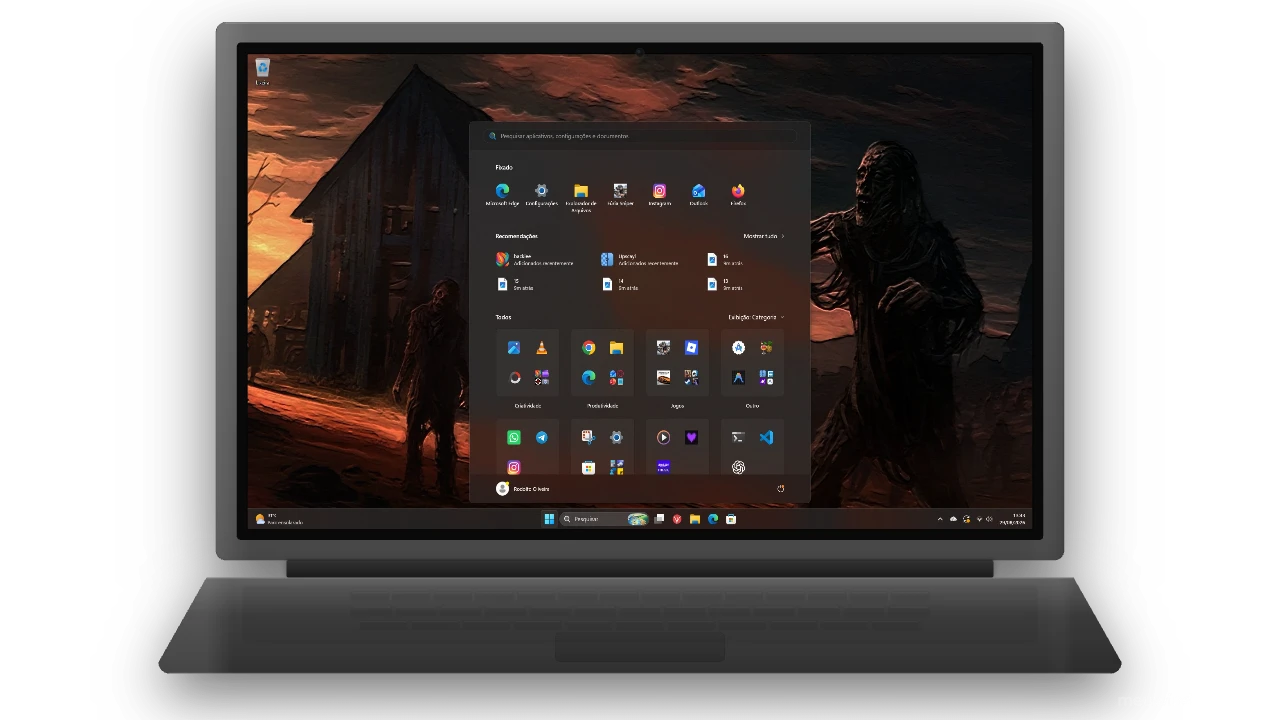
Task: Launch Roblox in the Jogos group
Action: 691,348
